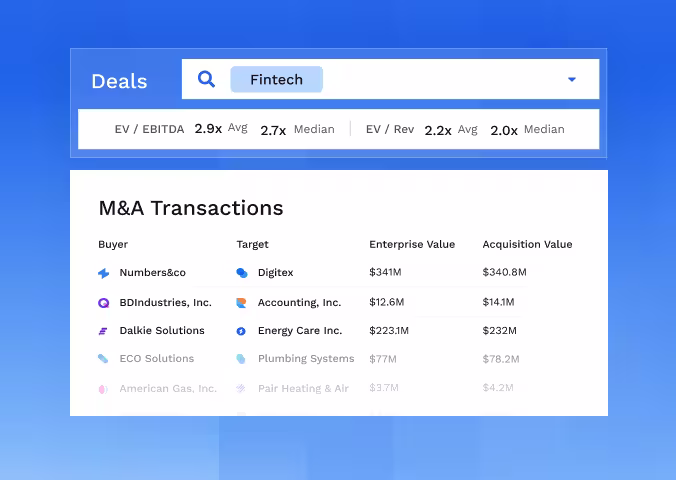Screen dimensions: 676x480
Task: Open the Plumbing Systems target name
Action: click(306, 358)
